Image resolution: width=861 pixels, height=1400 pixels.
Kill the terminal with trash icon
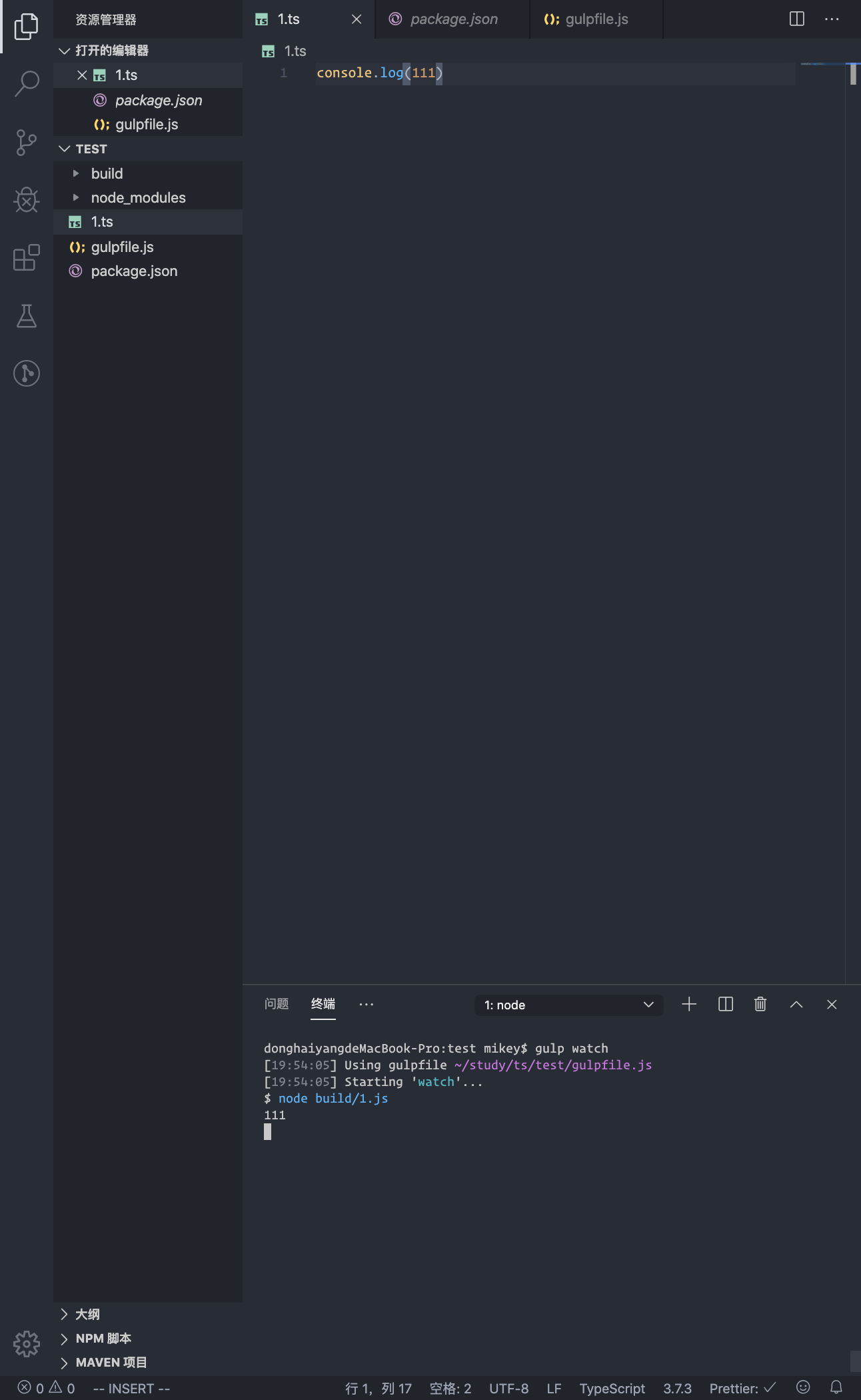(x=760, y=1004)
